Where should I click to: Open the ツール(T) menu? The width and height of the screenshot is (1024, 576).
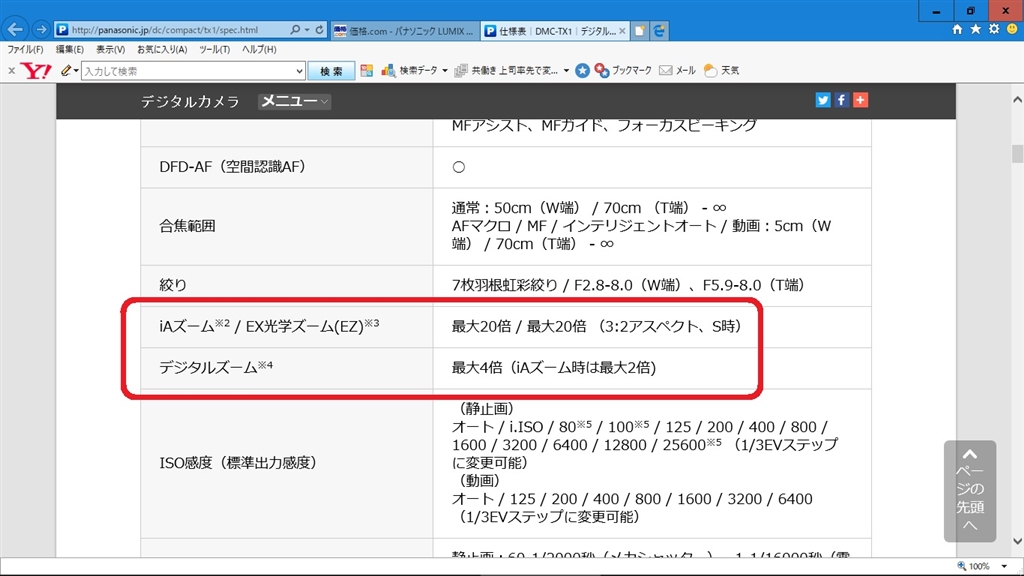214,50
